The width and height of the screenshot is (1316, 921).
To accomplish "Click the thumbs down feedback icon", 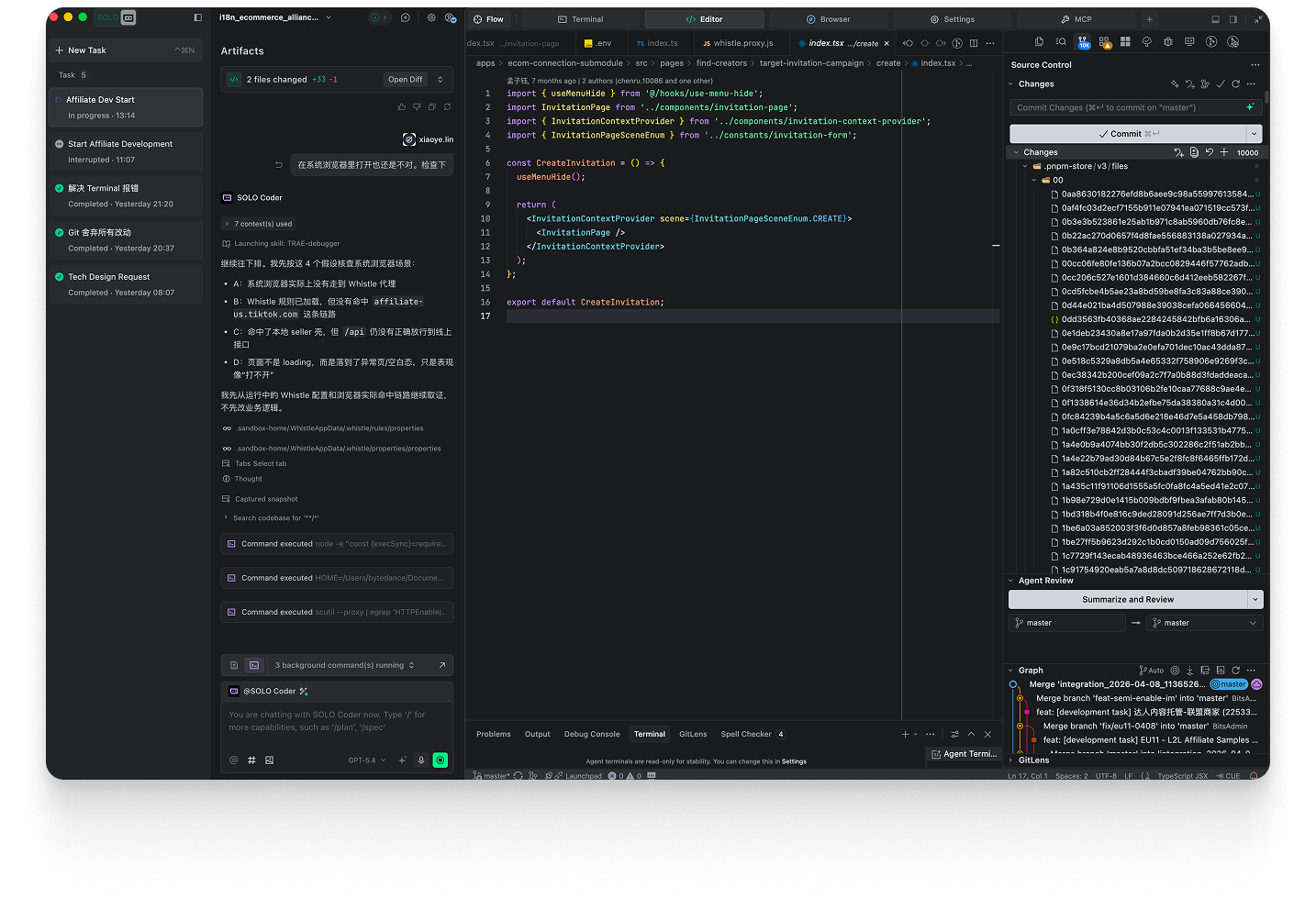I will 417,107.
